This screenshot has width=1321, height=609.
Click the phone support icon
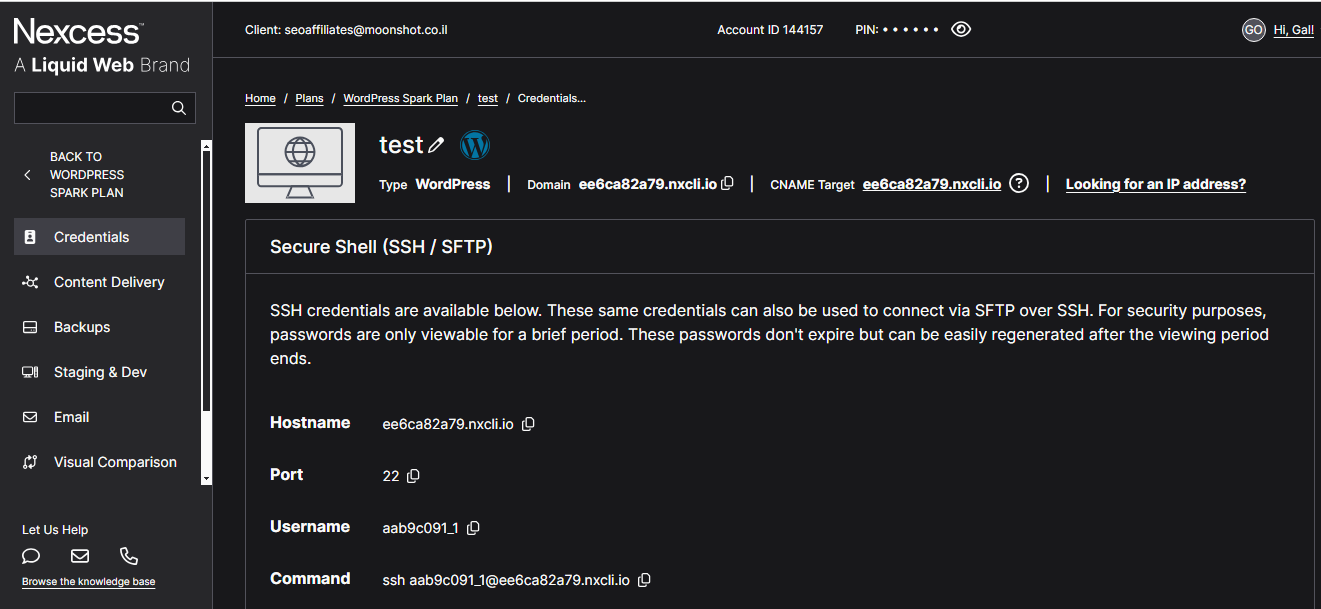(129, 556)
